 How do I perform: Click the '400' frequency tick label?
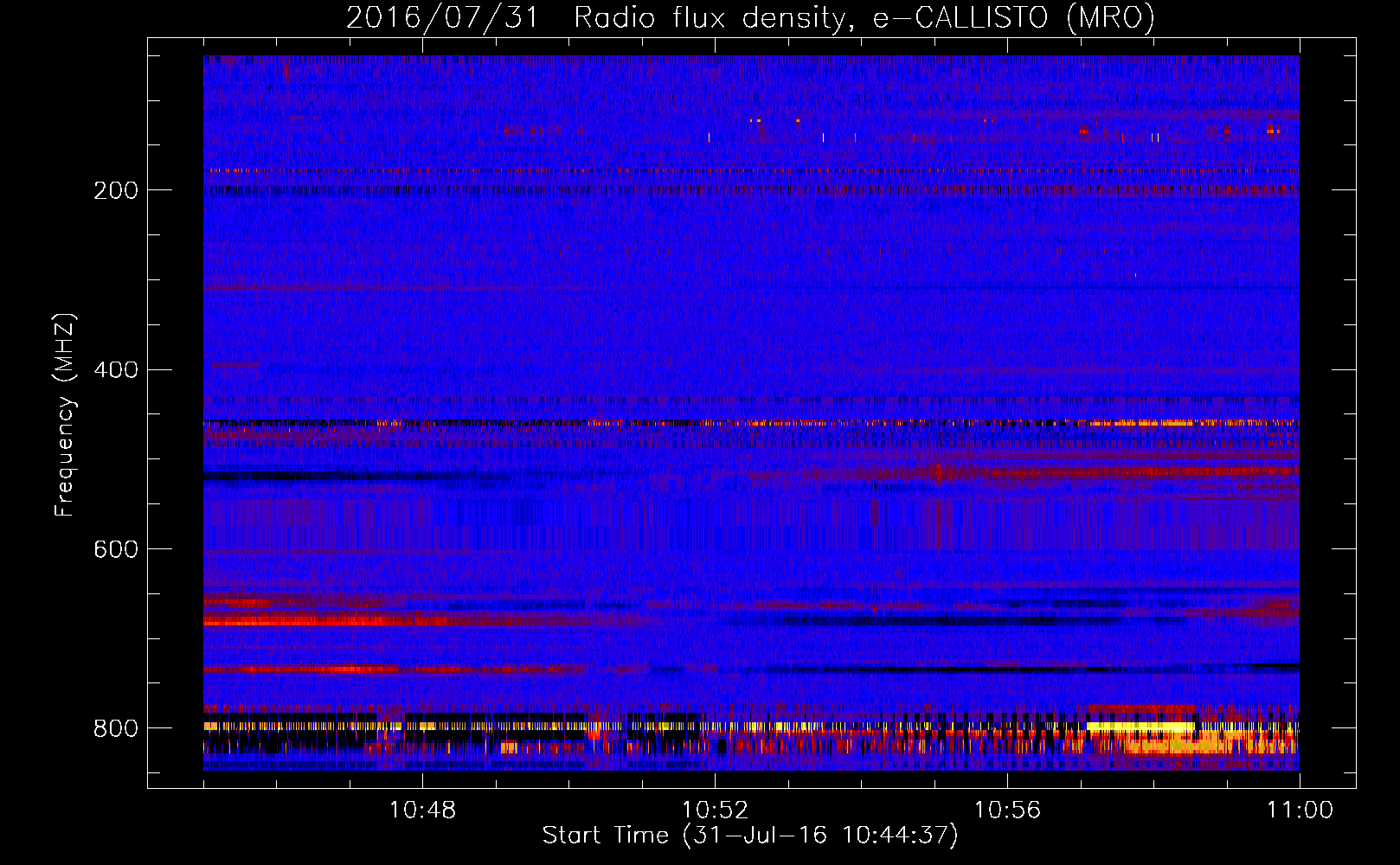(x=116, y=370)
